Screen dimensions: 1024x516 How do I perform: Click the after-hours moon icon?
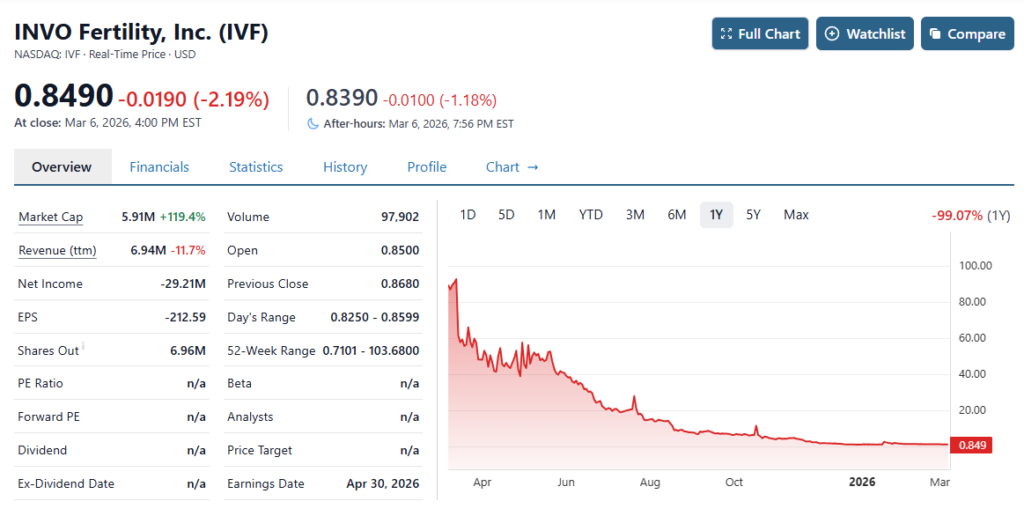click(x=313, y=124)
